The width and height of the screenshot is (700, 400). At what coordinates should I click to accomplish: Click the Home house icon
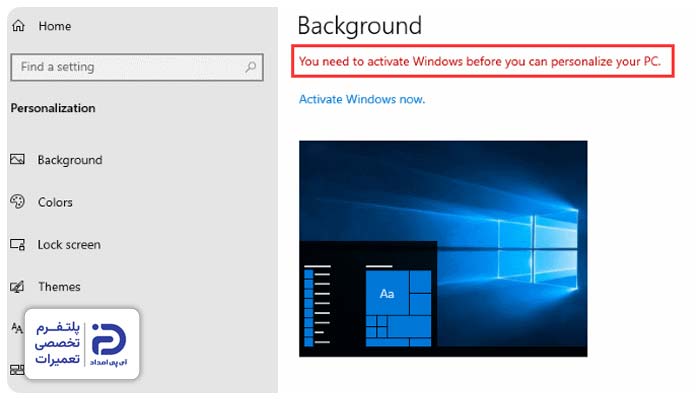point(18,26)
